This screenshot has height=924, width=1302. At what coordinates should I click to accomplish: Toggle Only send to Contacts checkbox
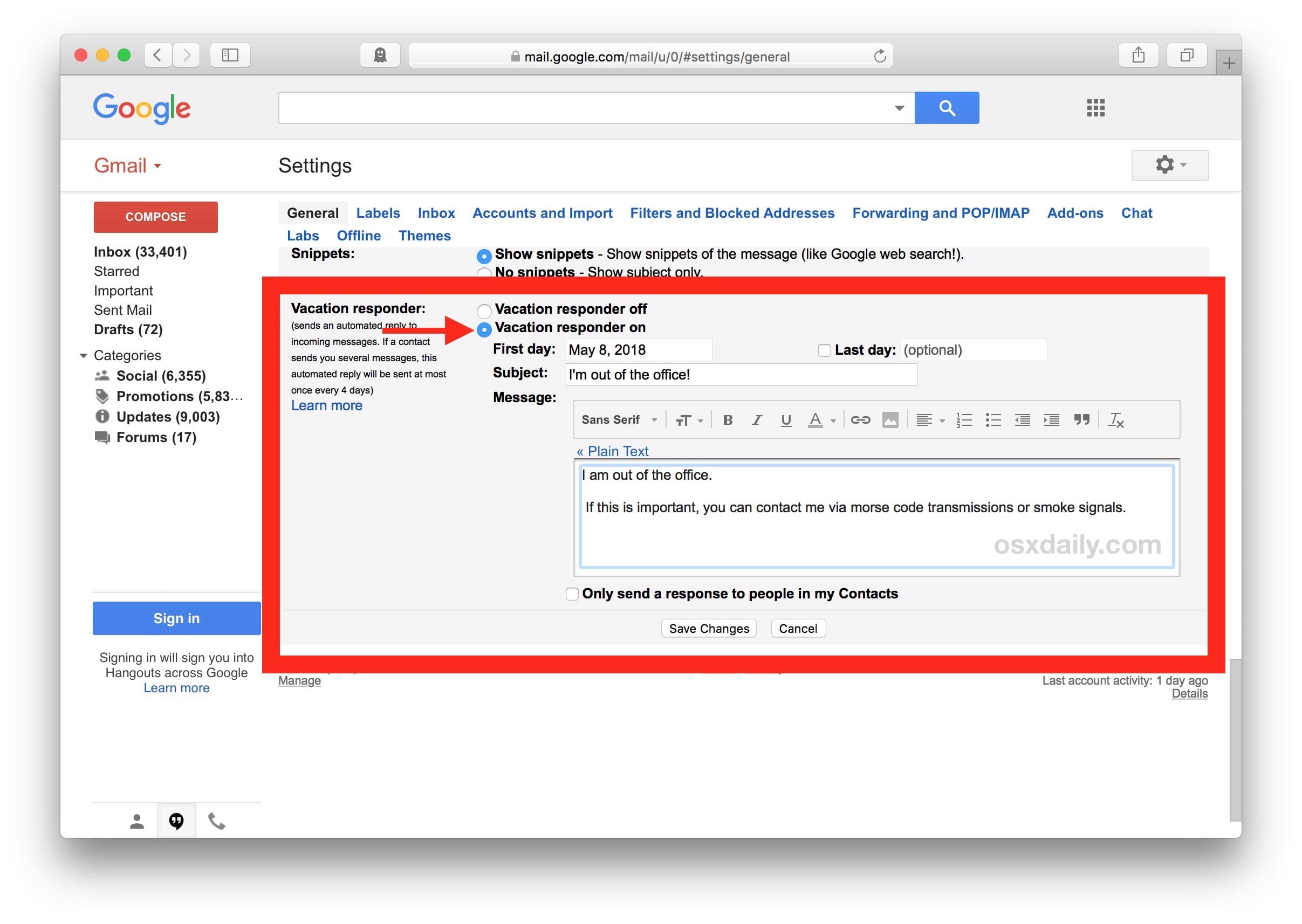click(571, 595)
